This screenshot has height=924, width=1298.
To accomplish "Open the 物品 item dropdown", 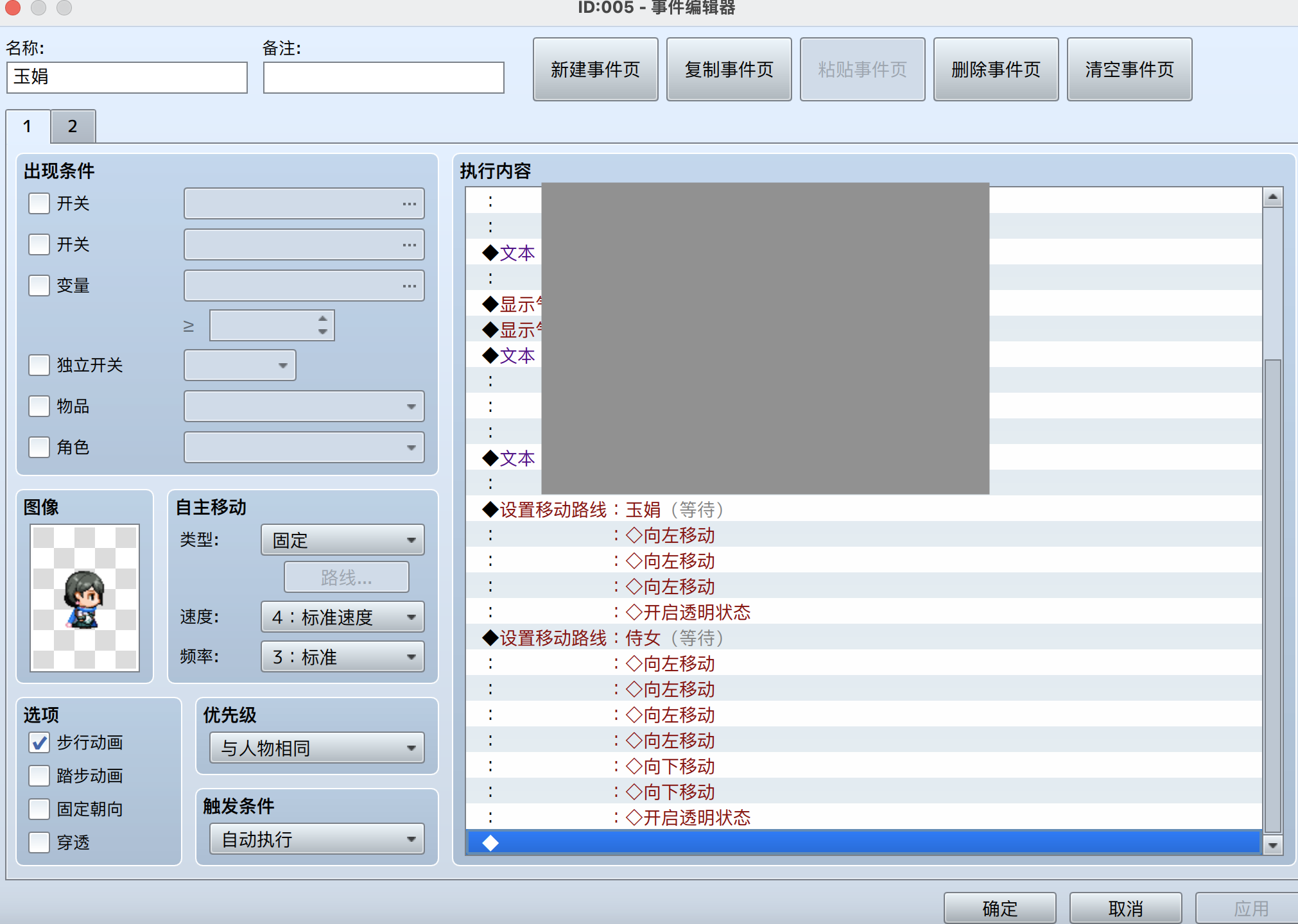I will pyautogui.click(x=304, y=406).
